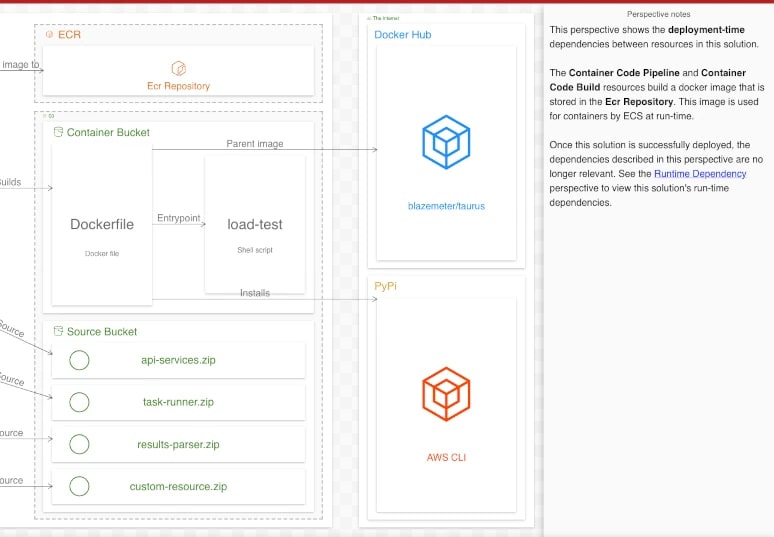
Task: Click the blazemeter/taurus cube icon
Action: (446, 142)
